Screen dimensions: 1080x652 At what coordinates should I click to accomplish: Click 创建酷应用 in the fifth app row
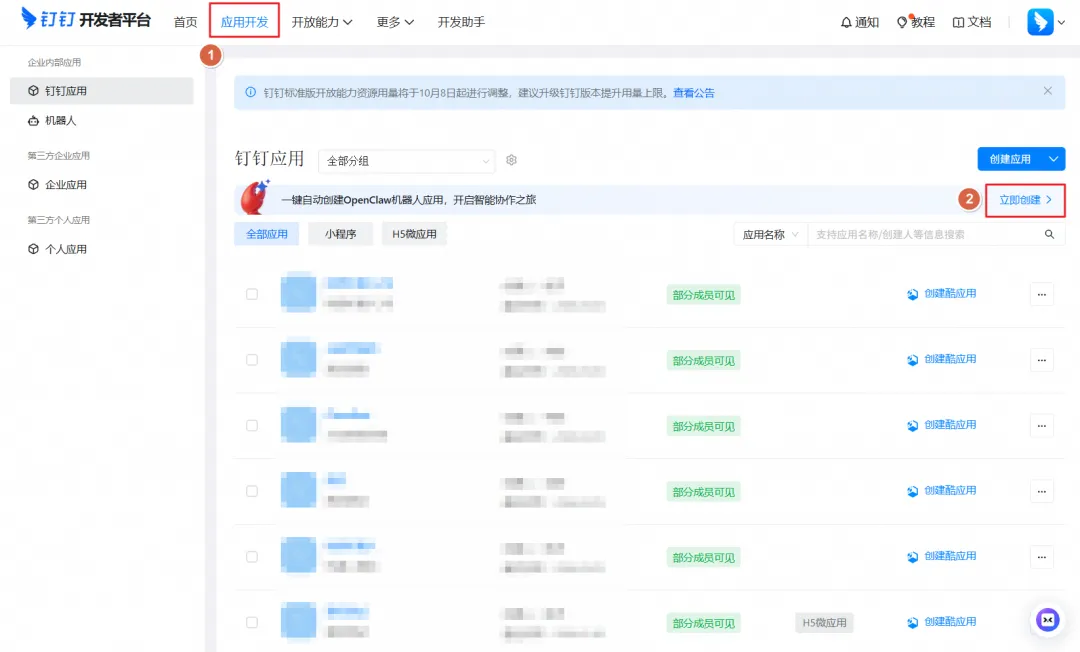pyautogui.click(x=942, y=556)
